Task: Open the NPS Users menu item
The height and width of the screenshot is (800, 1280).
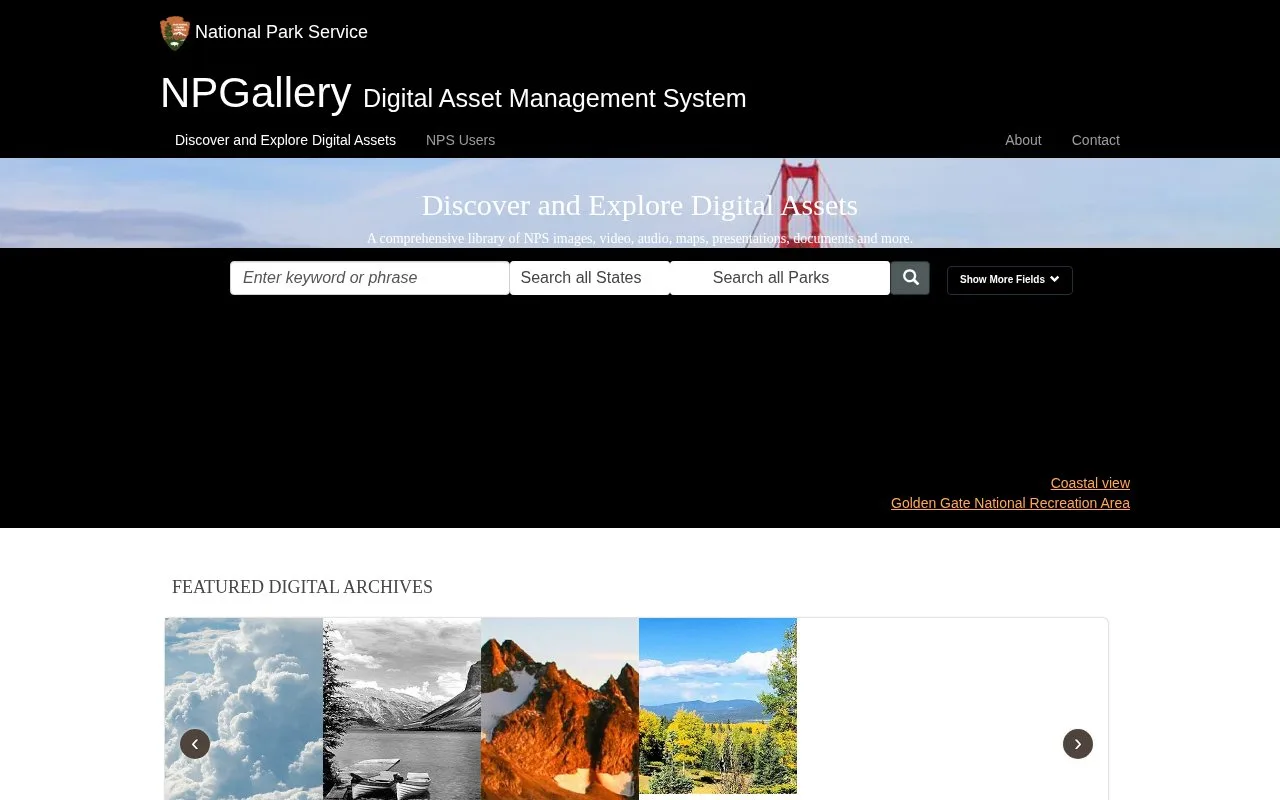Action: 460,140
